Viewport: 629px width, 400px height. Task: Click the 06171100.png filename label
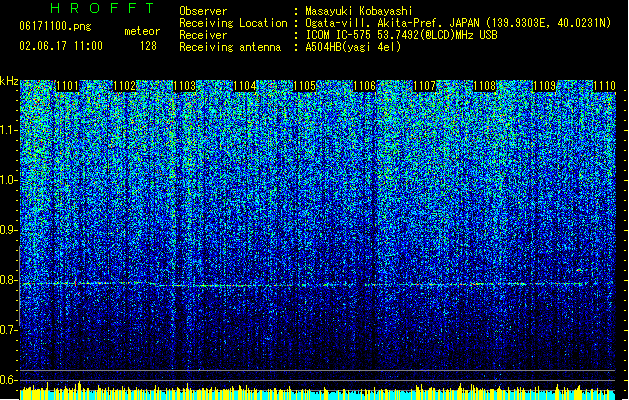[55, 26]
